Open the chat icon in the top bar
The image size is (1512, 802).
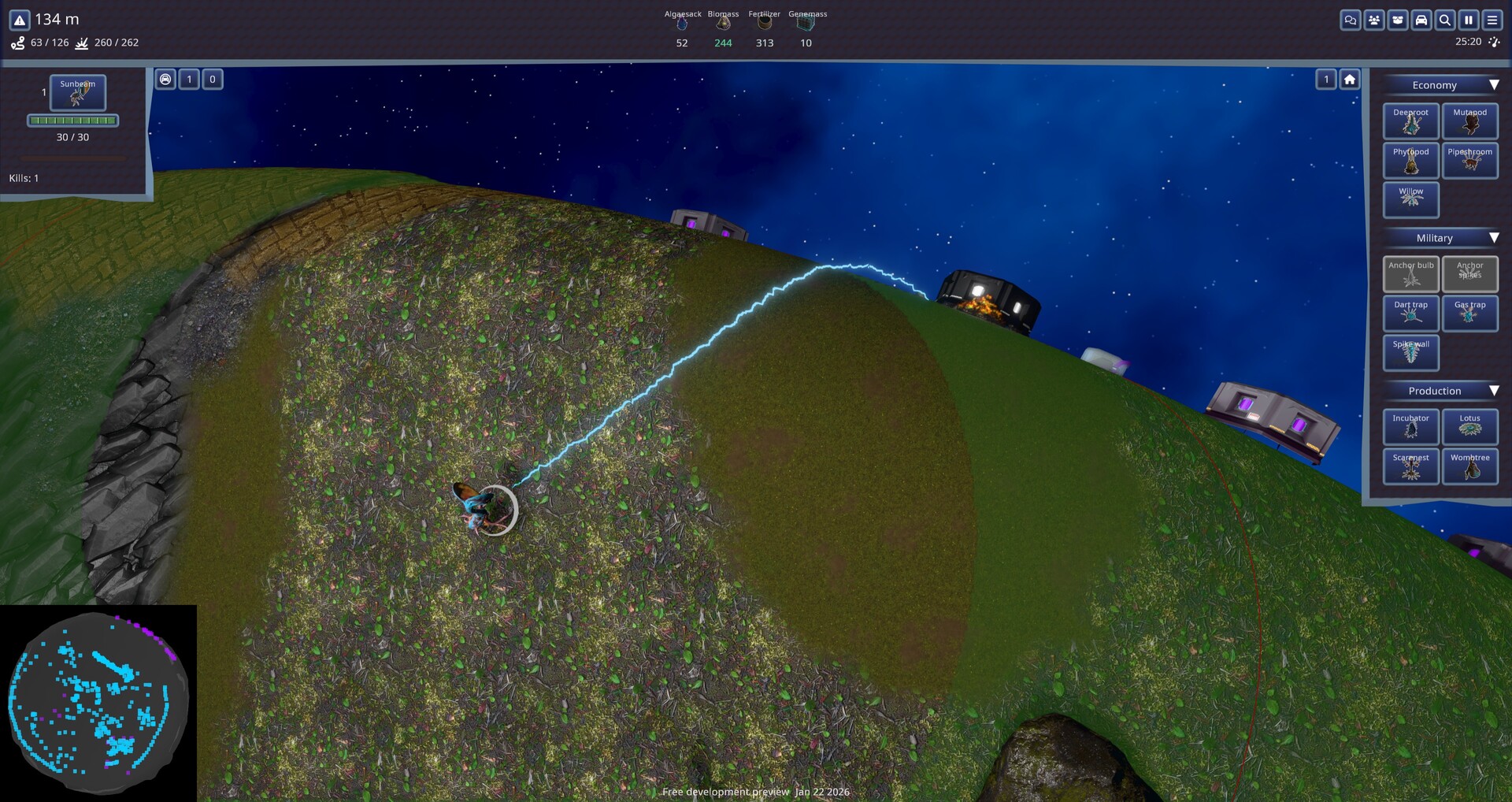pyautogui.click(x=1350, y=20)
